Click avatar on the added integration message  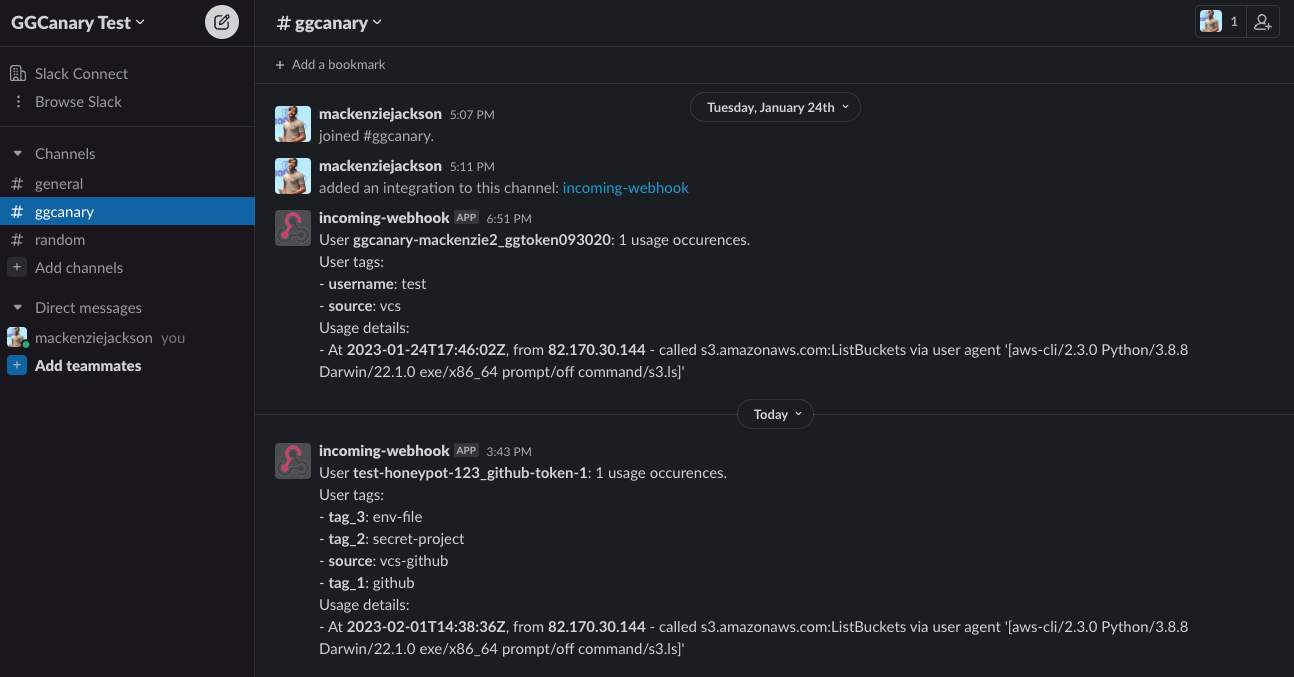[293, 176]
